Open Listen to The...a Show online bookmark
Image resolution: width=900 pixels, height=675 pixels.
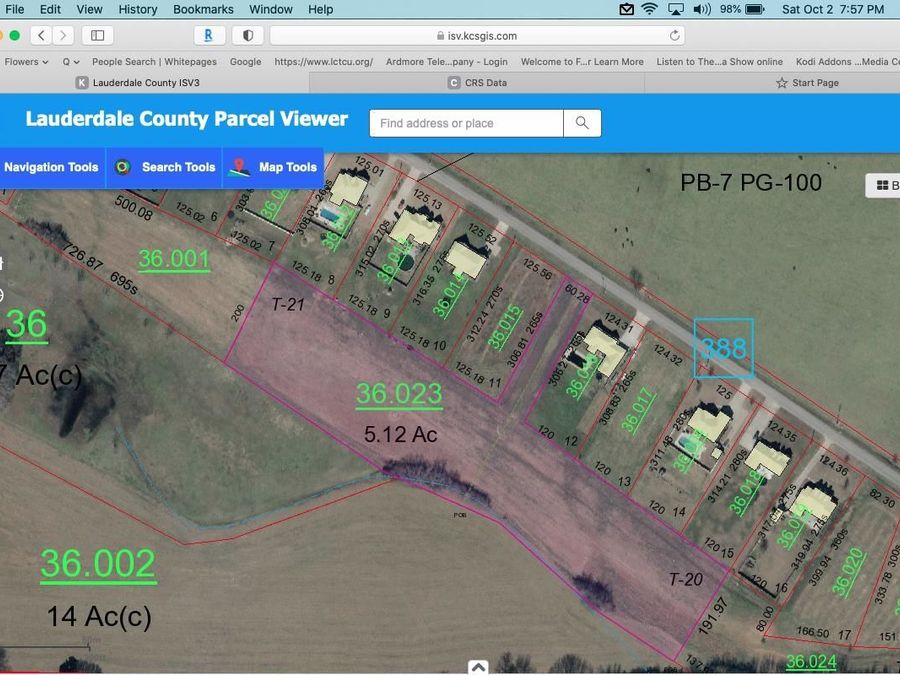pos(720,61)
